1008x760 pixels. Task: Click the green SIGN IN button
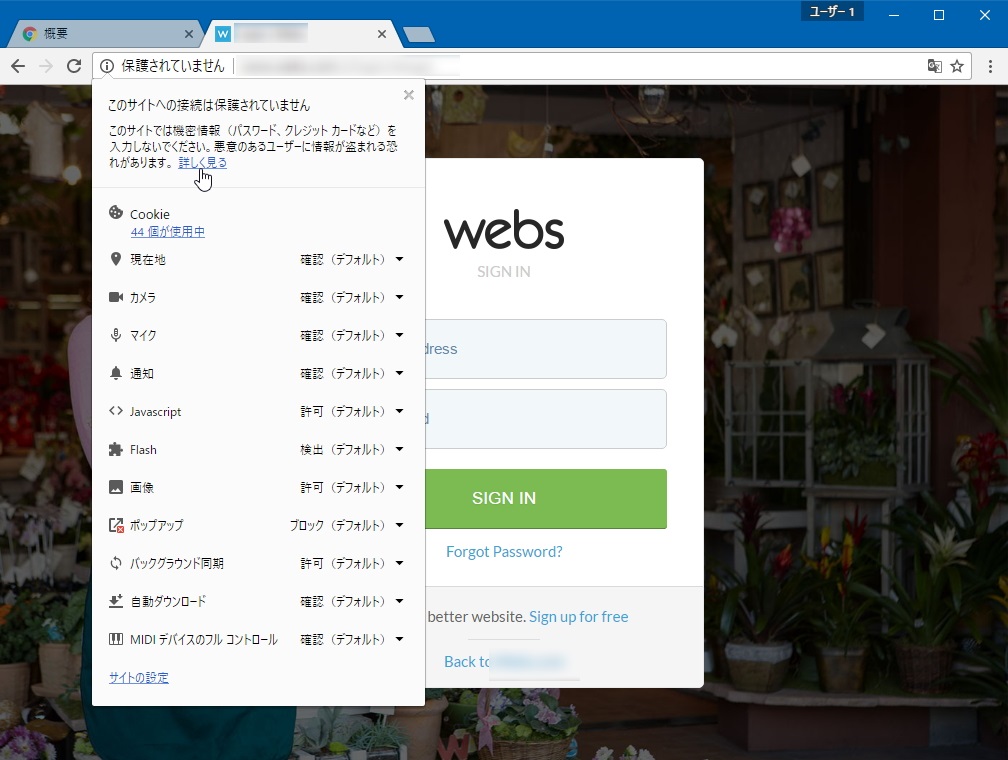[x=504, y=498]
